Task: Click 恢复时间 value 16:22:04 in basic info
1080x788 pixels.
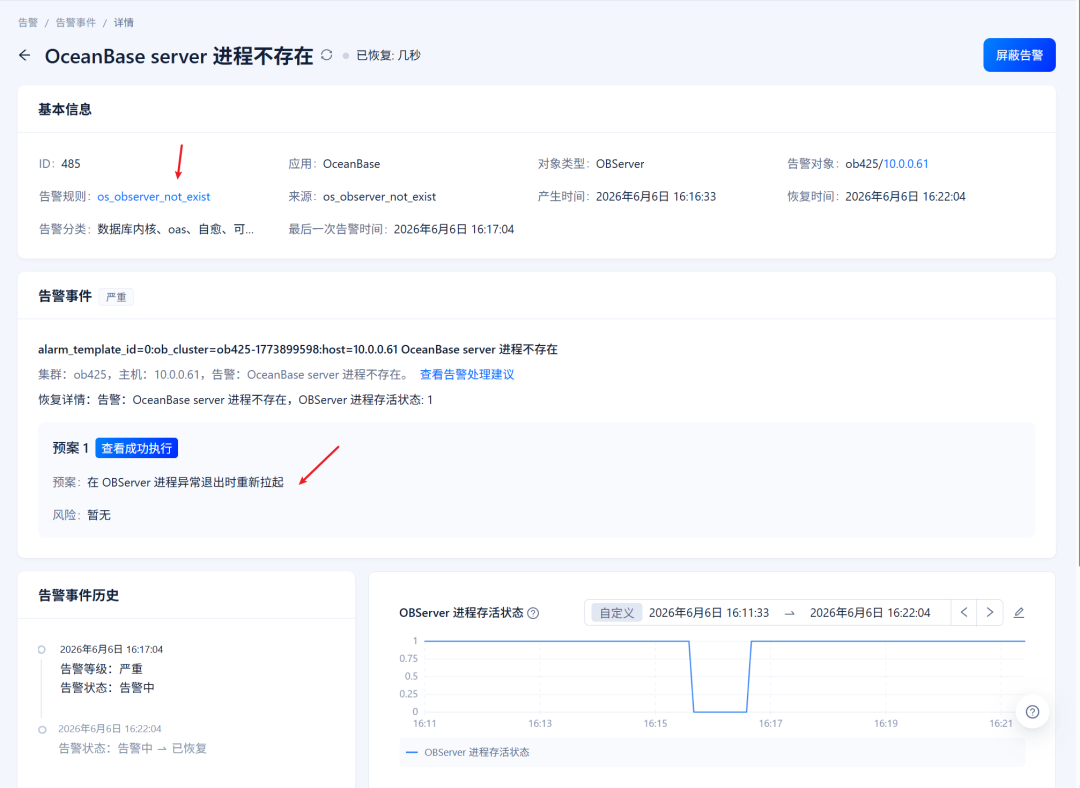Action: click(905, 196)
